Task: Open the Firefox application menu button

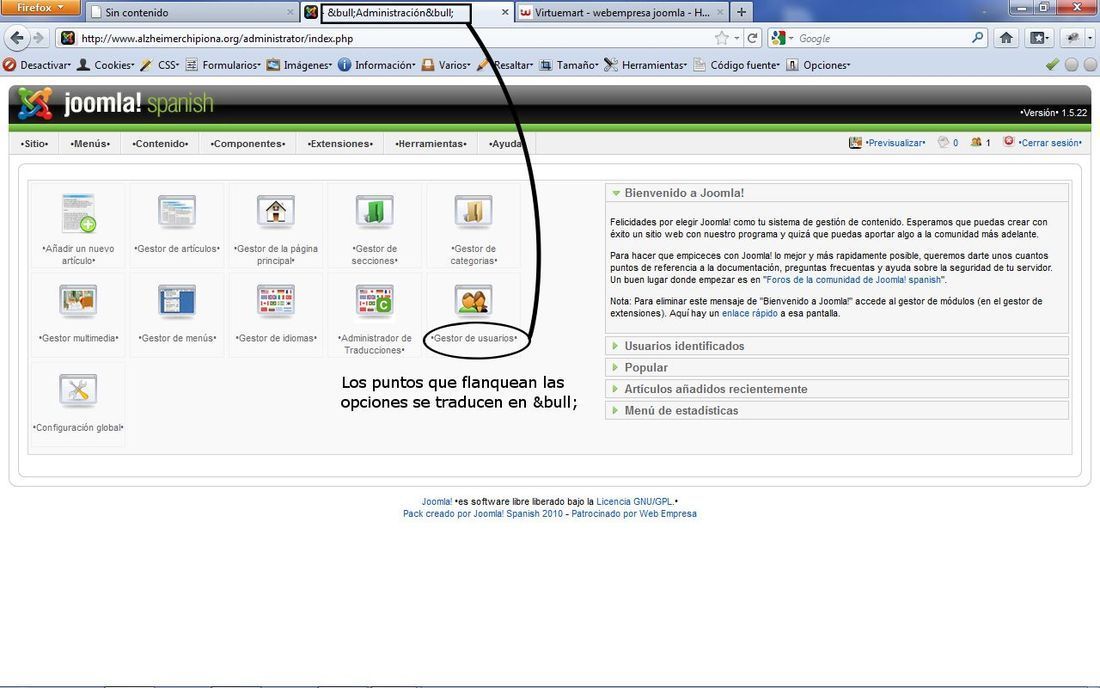Action: (40, 8)
